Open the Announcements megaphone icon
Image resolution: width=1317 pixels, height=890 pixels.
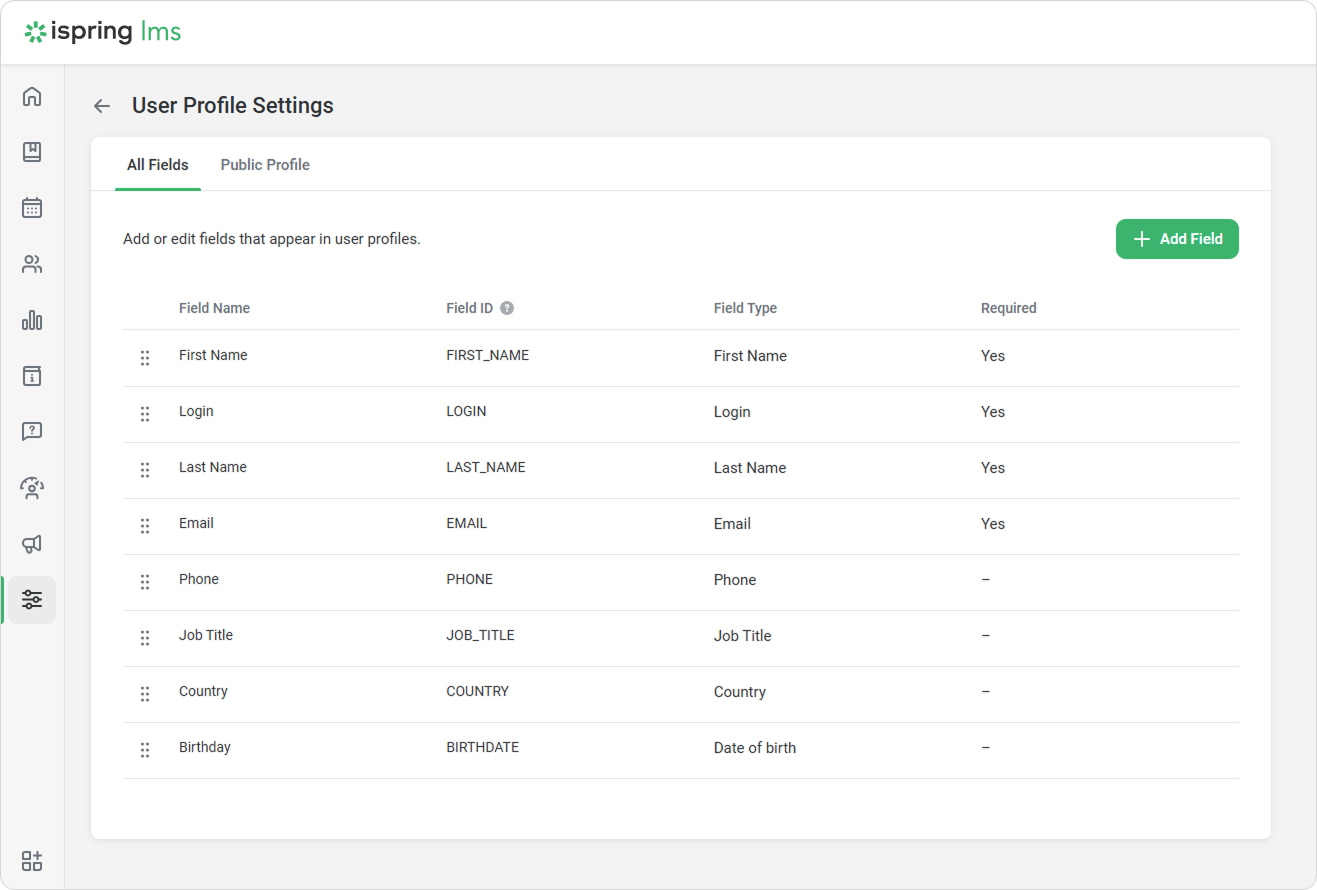point(32,544)
